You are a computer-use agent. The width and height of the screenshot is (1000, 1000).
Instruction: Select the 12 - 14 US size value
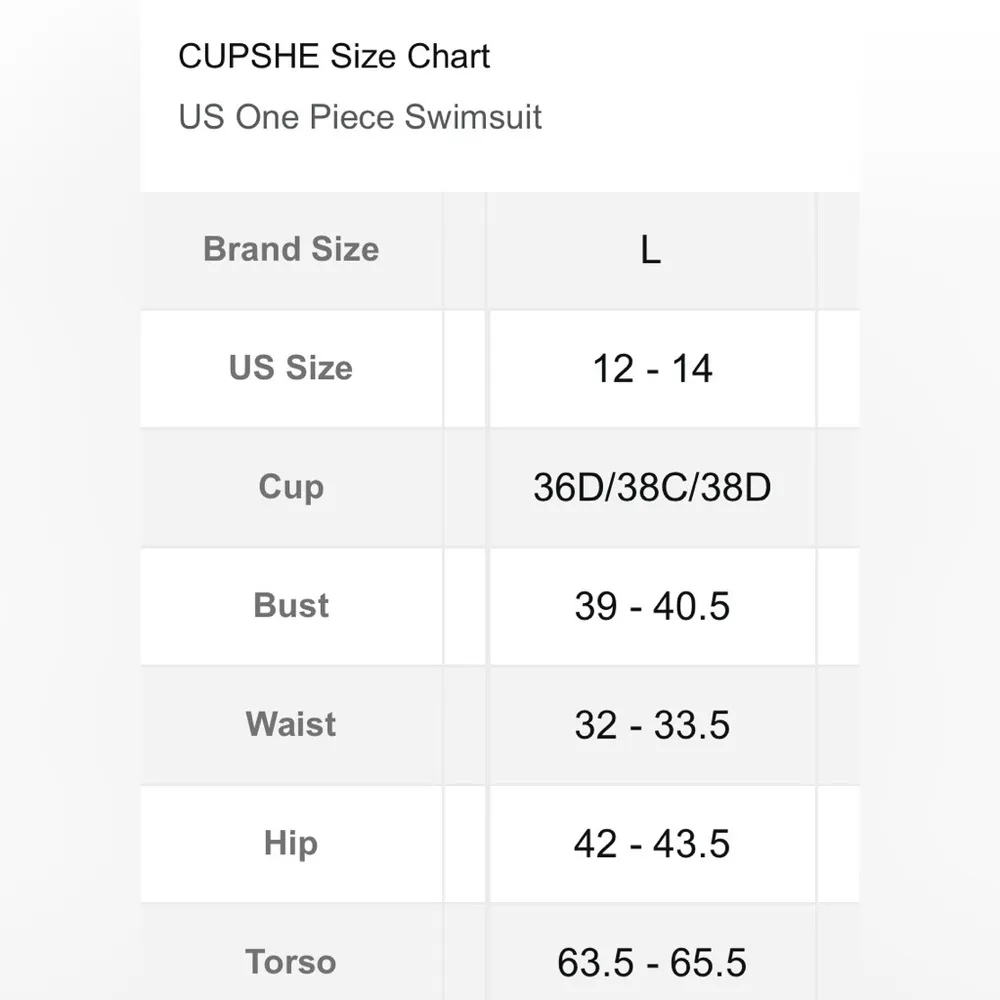[x=652, y=369]
